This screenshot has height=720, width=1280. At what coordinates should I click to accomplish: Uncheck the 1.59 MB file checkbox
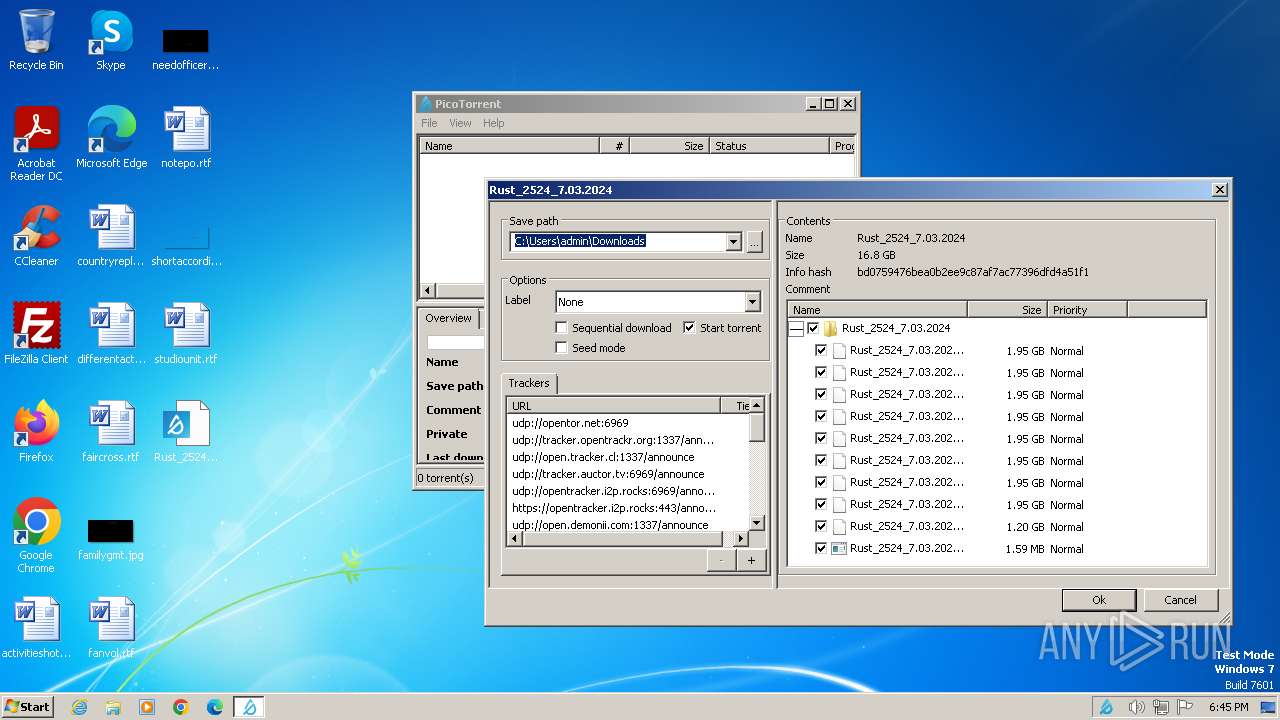point(821,548)
